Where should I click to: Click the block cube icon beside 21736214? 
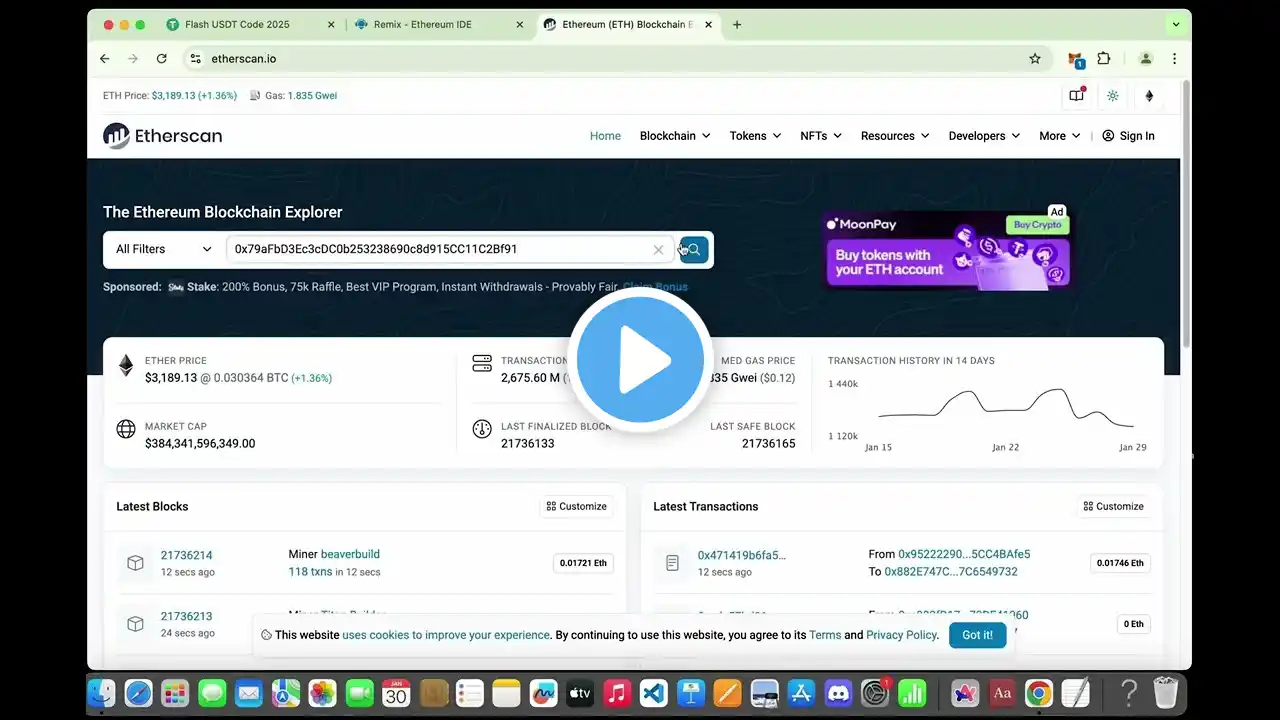pyautogui.click(x=135, y=563)
